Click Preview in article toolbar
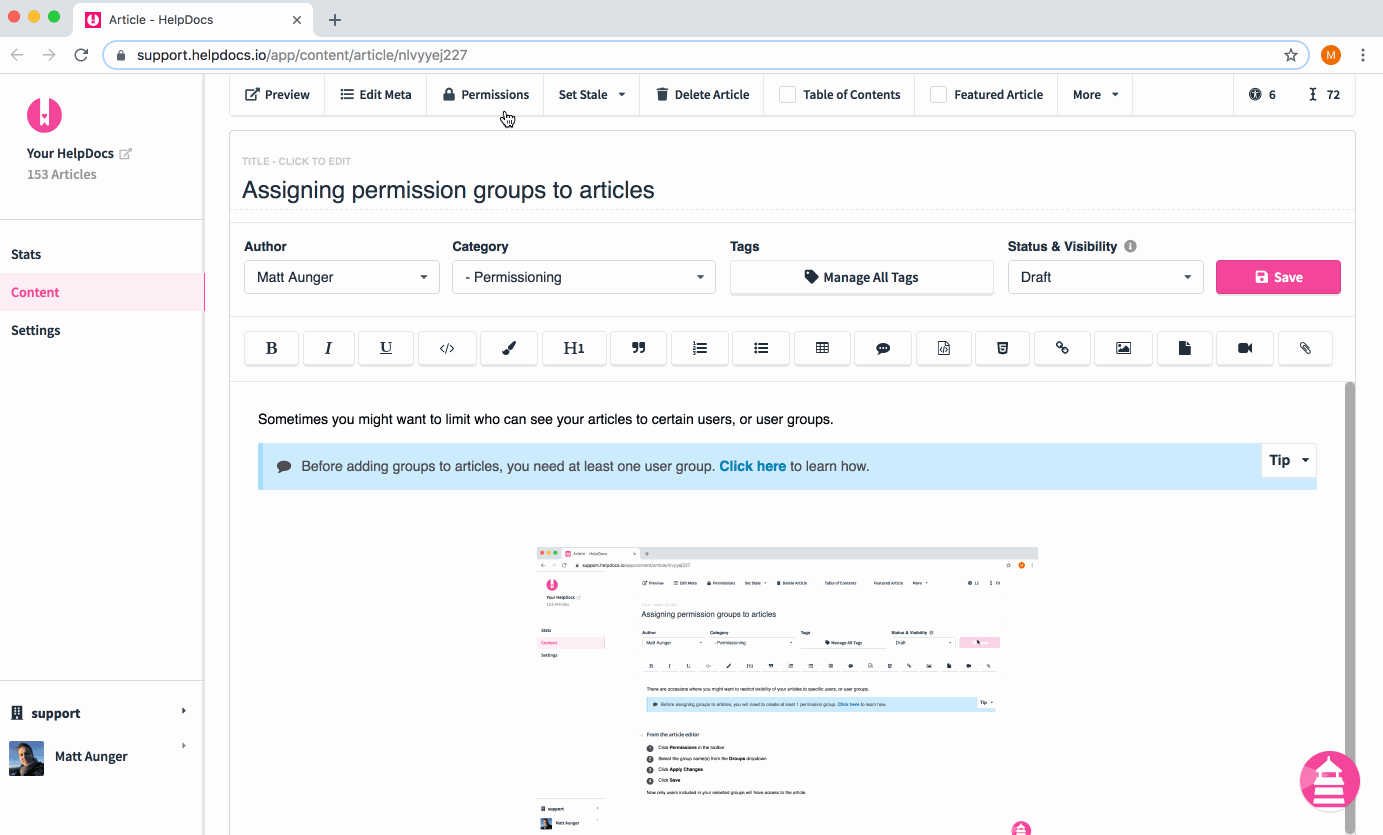The height and width of the screenshot is (835, 1383). click(277, 94)
